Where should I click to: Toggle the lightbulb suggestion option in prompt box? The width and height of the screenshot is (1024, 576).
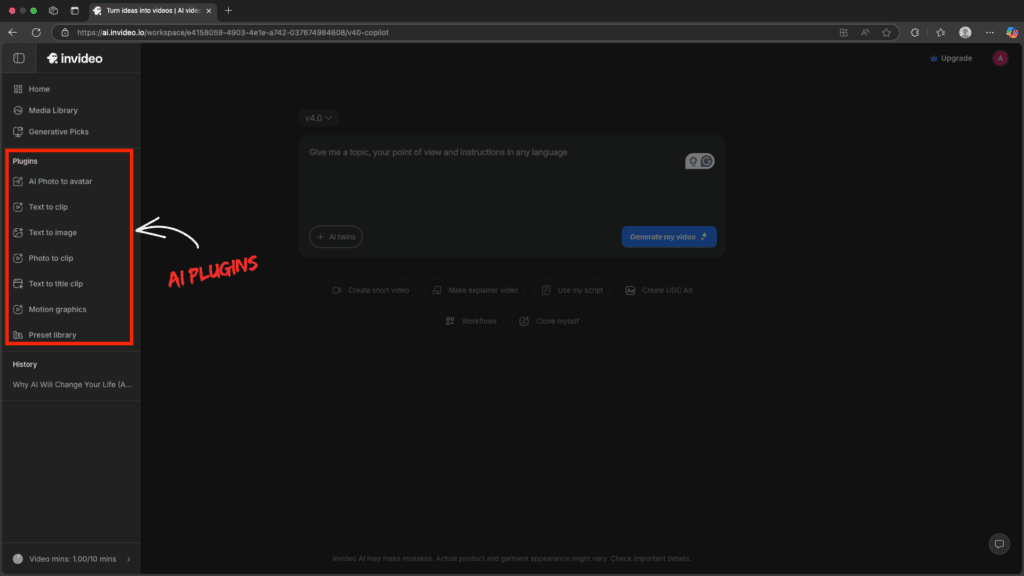click(x=693, y=160)
